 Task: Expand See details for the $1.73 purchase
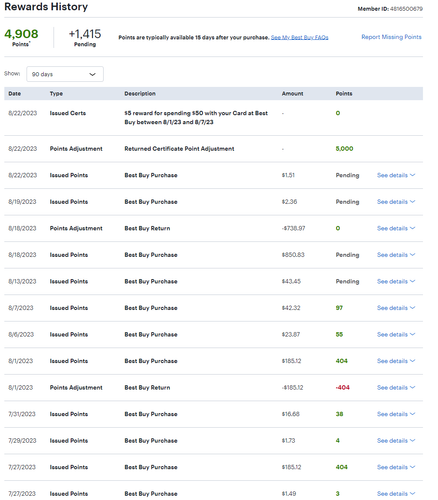[x=396, y=441]
